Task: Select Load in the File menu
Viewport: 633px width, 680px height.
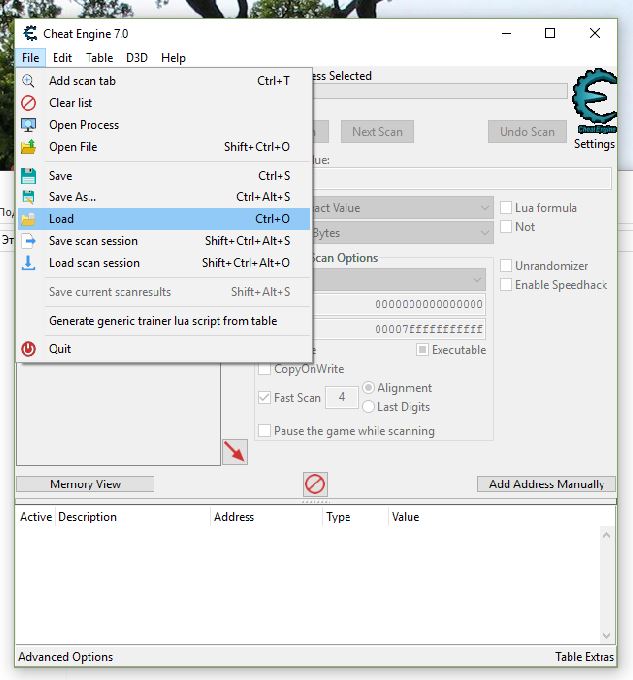Action: tap(164, 219)
